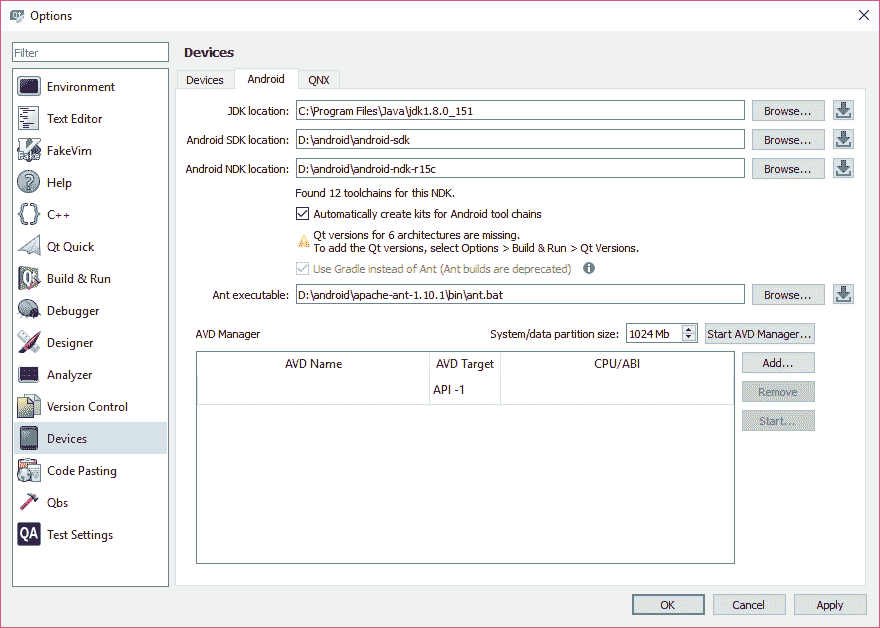
Task: Click Start AVD Manager button
Action: [x=759, y=334]
